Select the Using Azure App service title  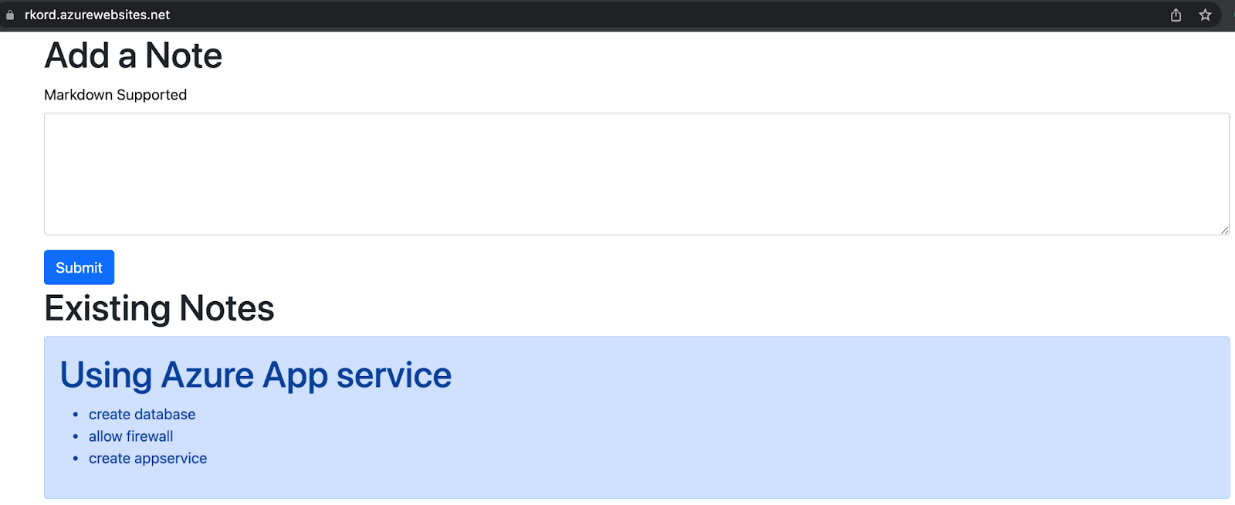[x=256, y=375]
